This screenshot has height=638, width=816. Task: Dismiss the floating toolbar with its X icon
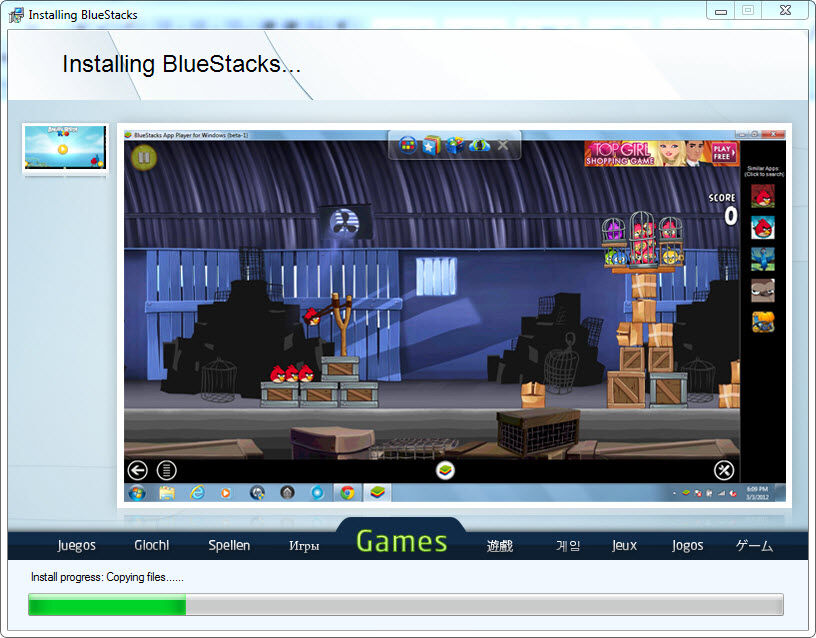[x=503, y=145]
